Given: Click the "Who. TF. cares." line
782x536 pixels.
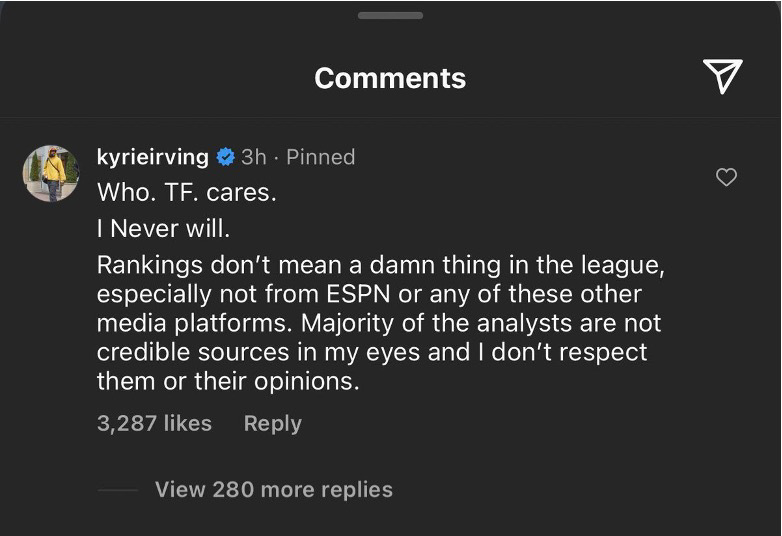Looking at the screenshot, I should point(186,193).
